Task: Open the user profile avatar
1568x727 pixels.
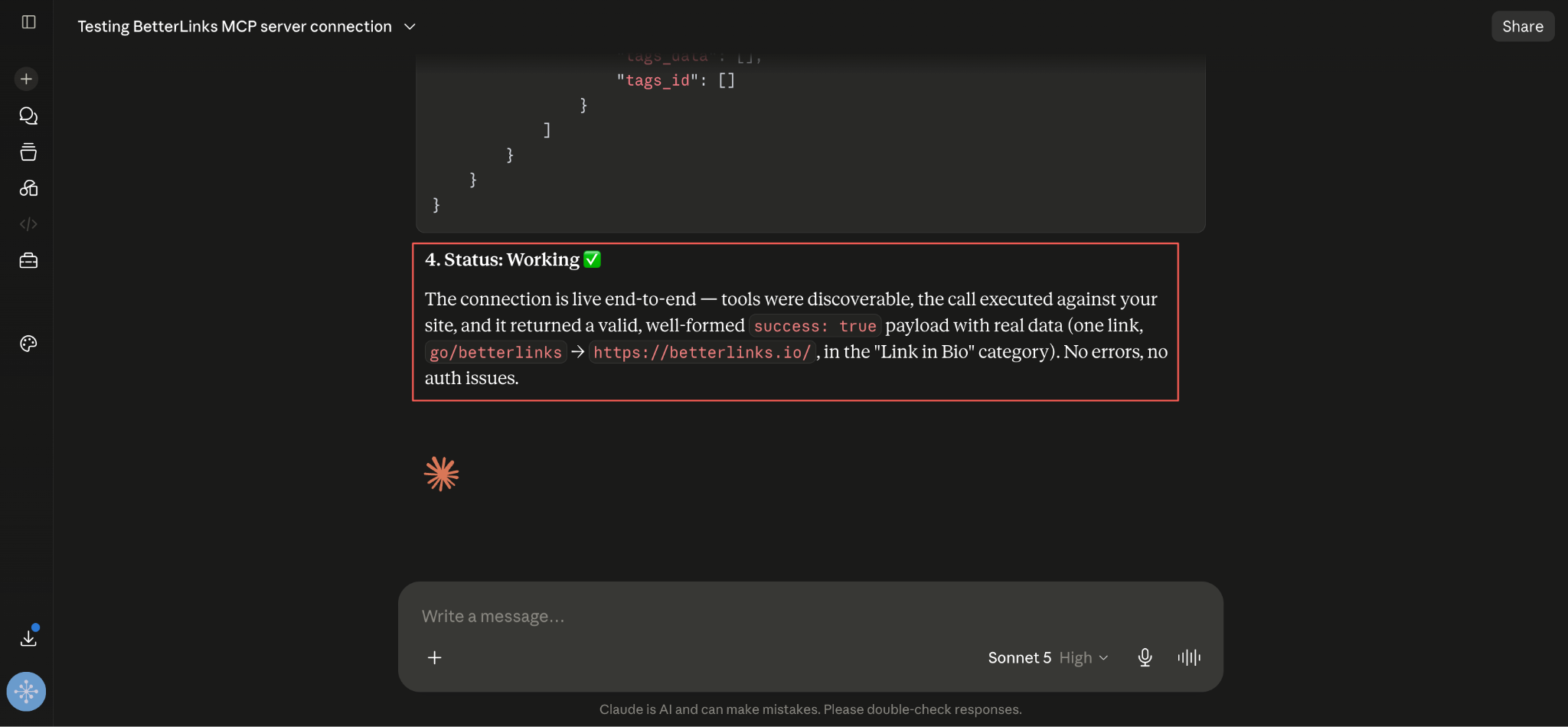Action: (26, 692)
